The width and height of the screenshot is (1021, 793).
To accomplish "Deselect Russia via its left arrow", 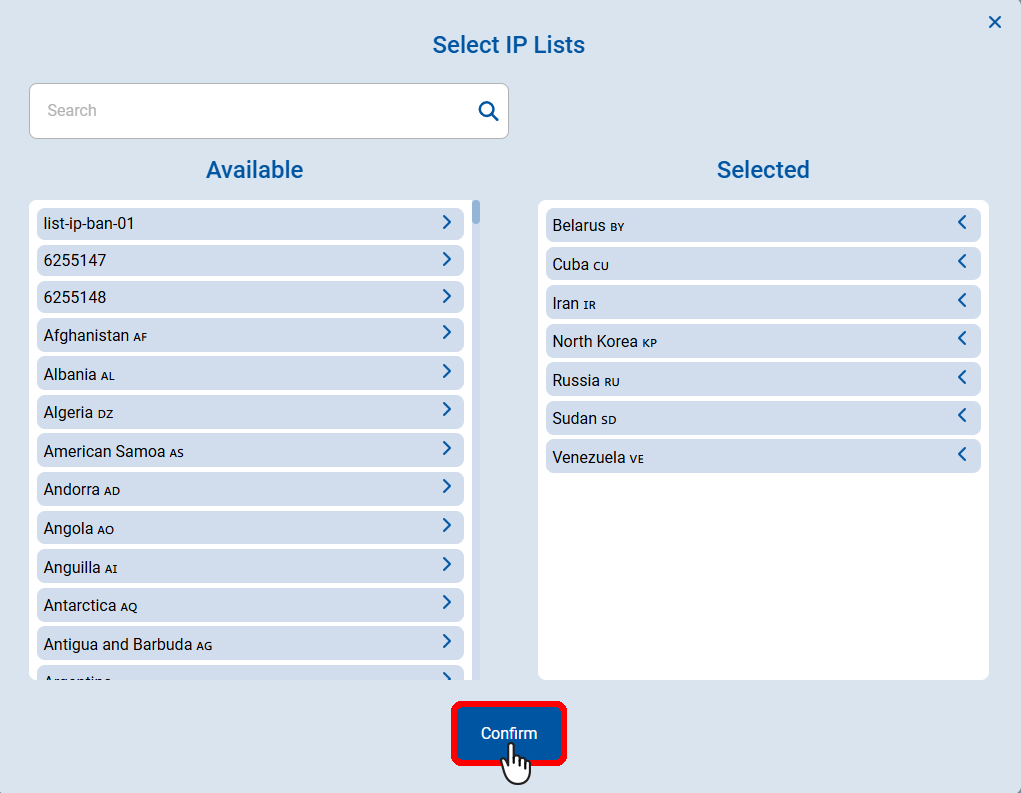I will [x=962, y=377].
